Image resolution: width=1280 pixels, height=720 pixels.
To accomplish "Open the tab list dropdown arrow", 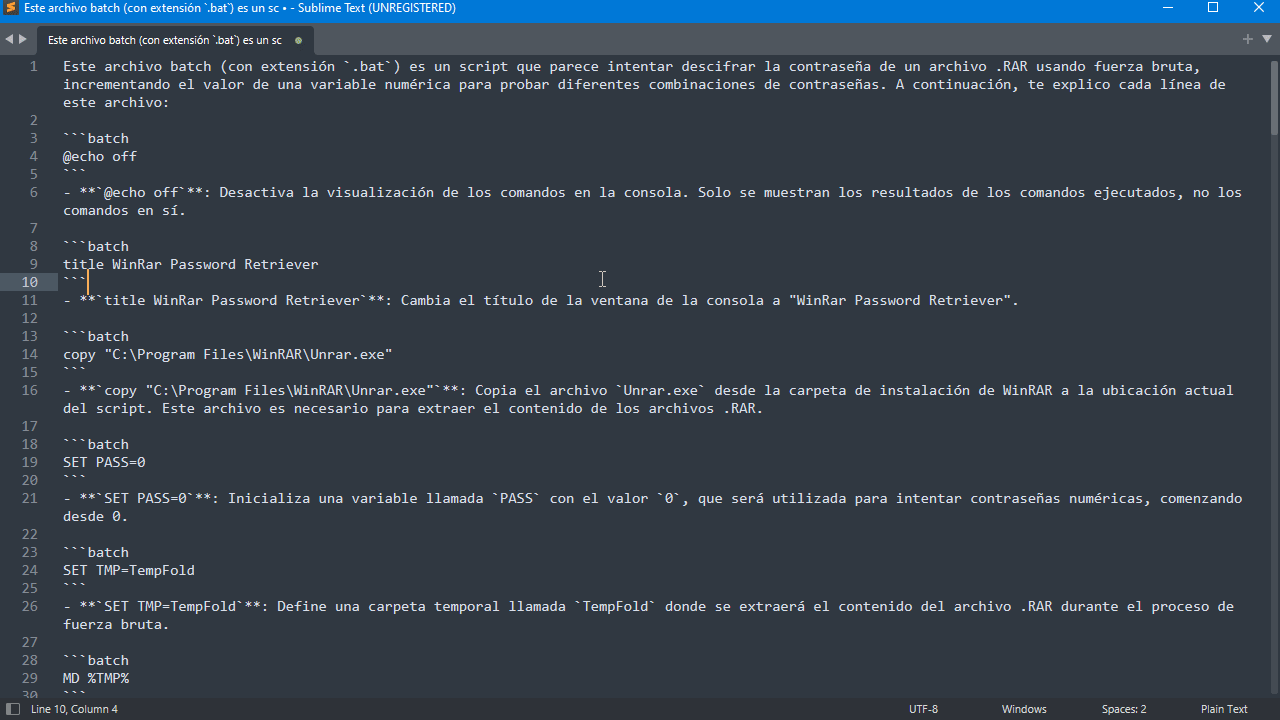I will click(x=1265, y=39).
